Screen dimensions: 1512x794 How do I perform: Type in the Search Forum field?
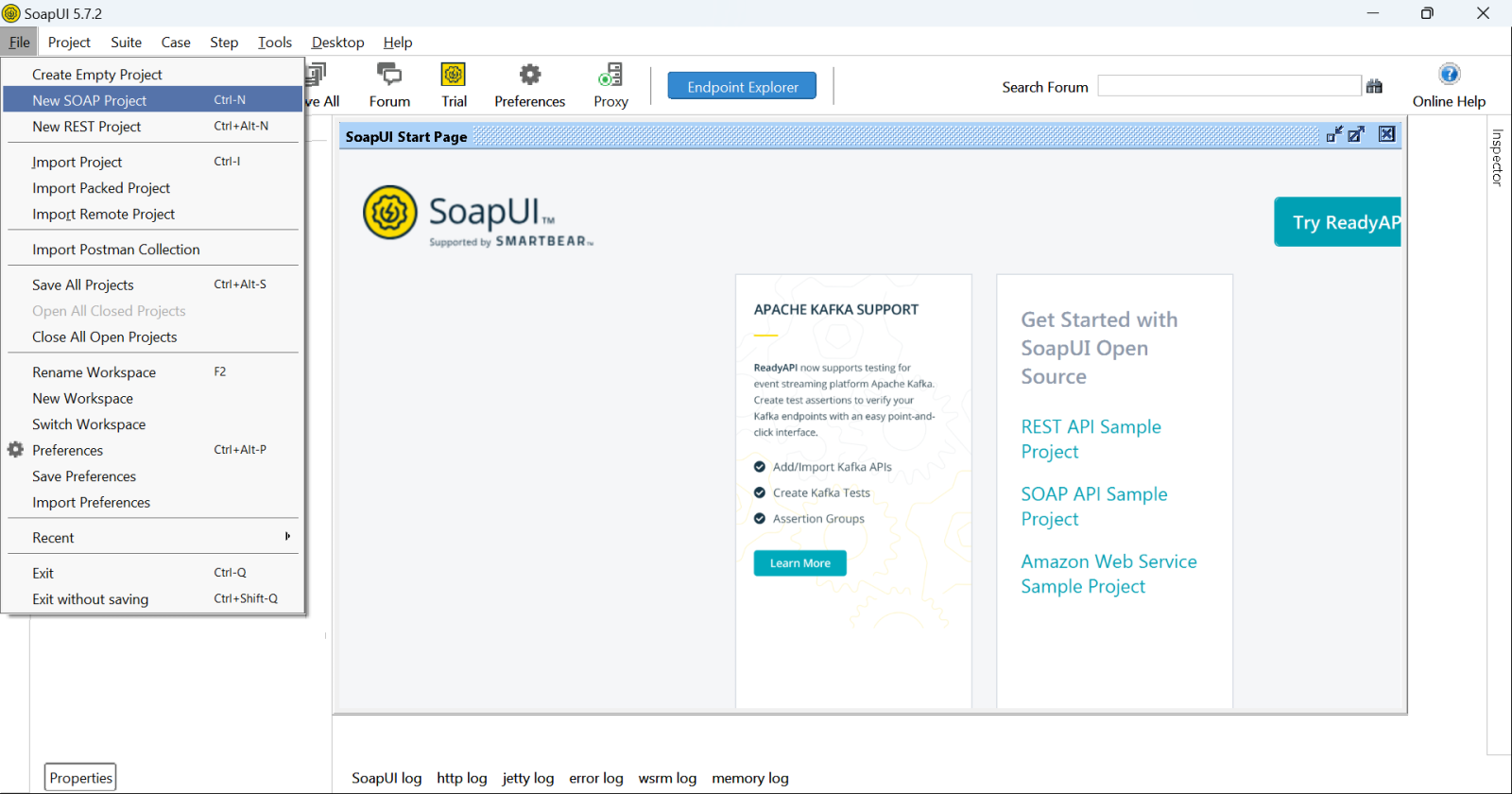[1228, 86]
